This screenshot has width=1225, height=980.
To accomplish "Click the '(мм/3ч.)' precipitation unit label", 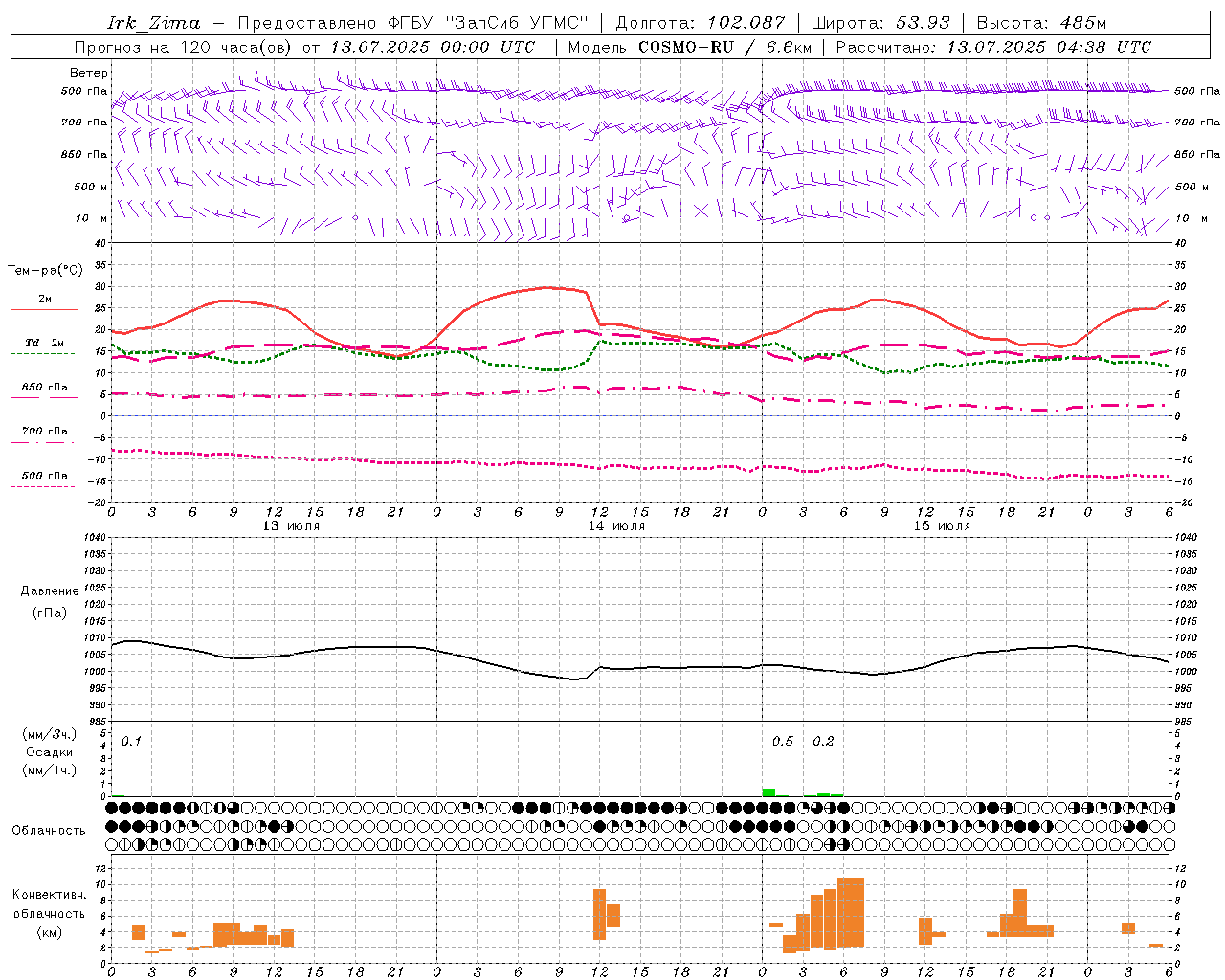I will coord(50,734).
